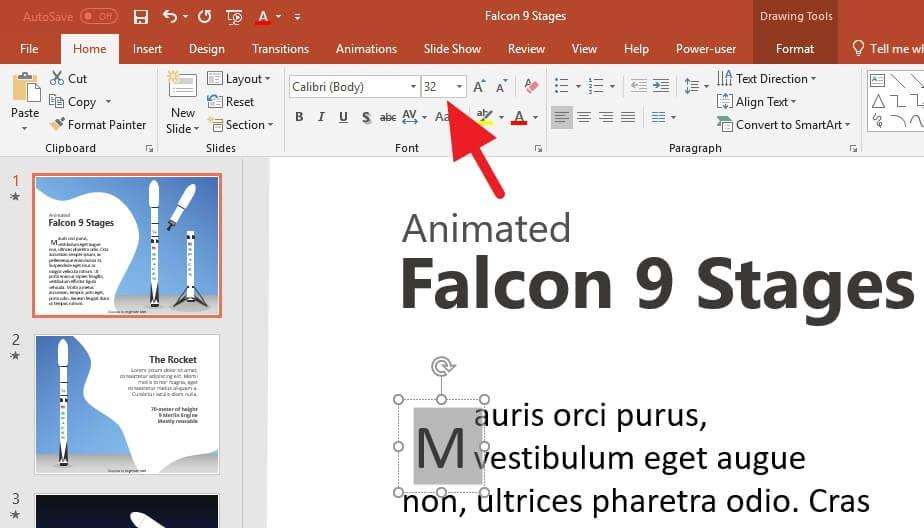Viewport: 924px width, 528px height.
Task: Open Character Spacing options
Action: pos(414,117)
